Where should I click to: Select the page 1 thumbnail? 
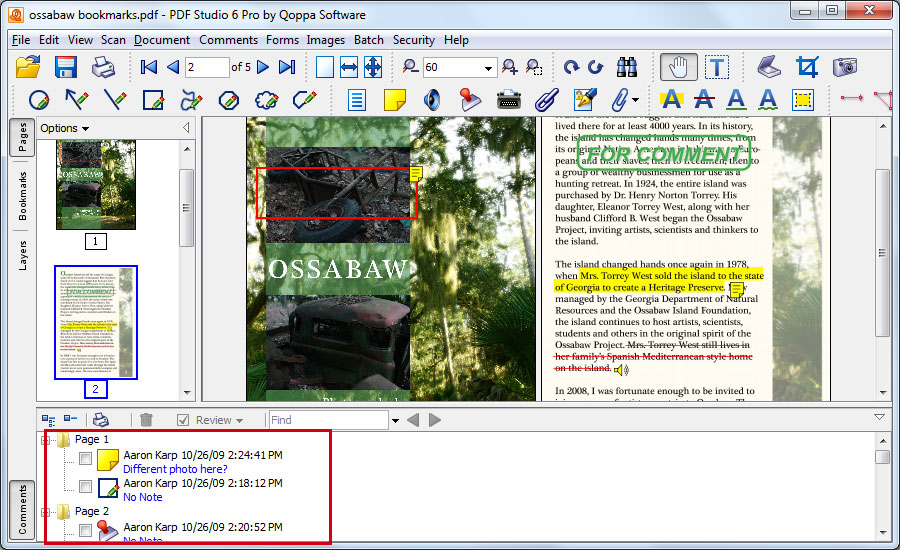95,185
